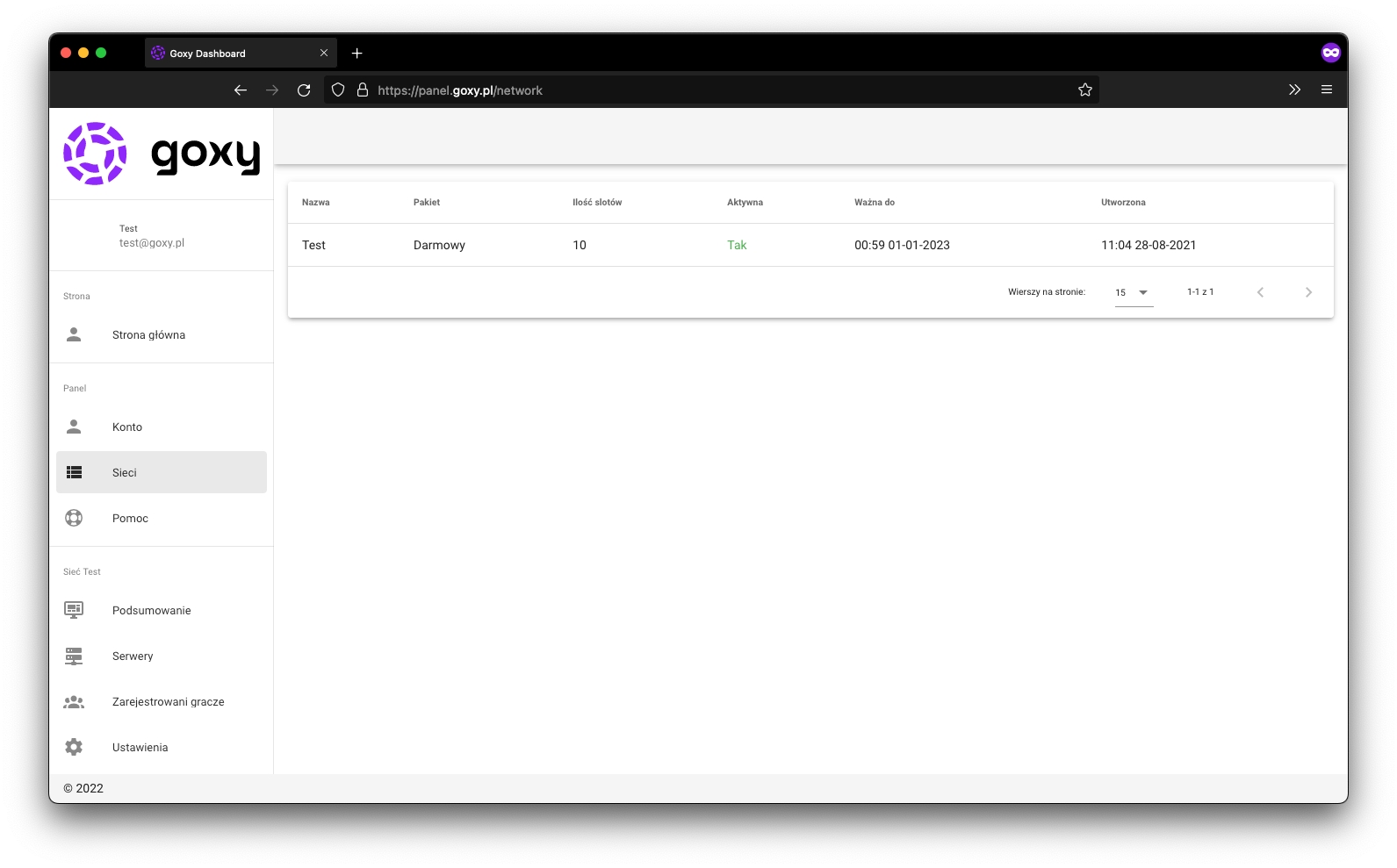1397x868 pixels.
Task: Open Podsumowanie monitor icon
Action: [x=74, y=610]
